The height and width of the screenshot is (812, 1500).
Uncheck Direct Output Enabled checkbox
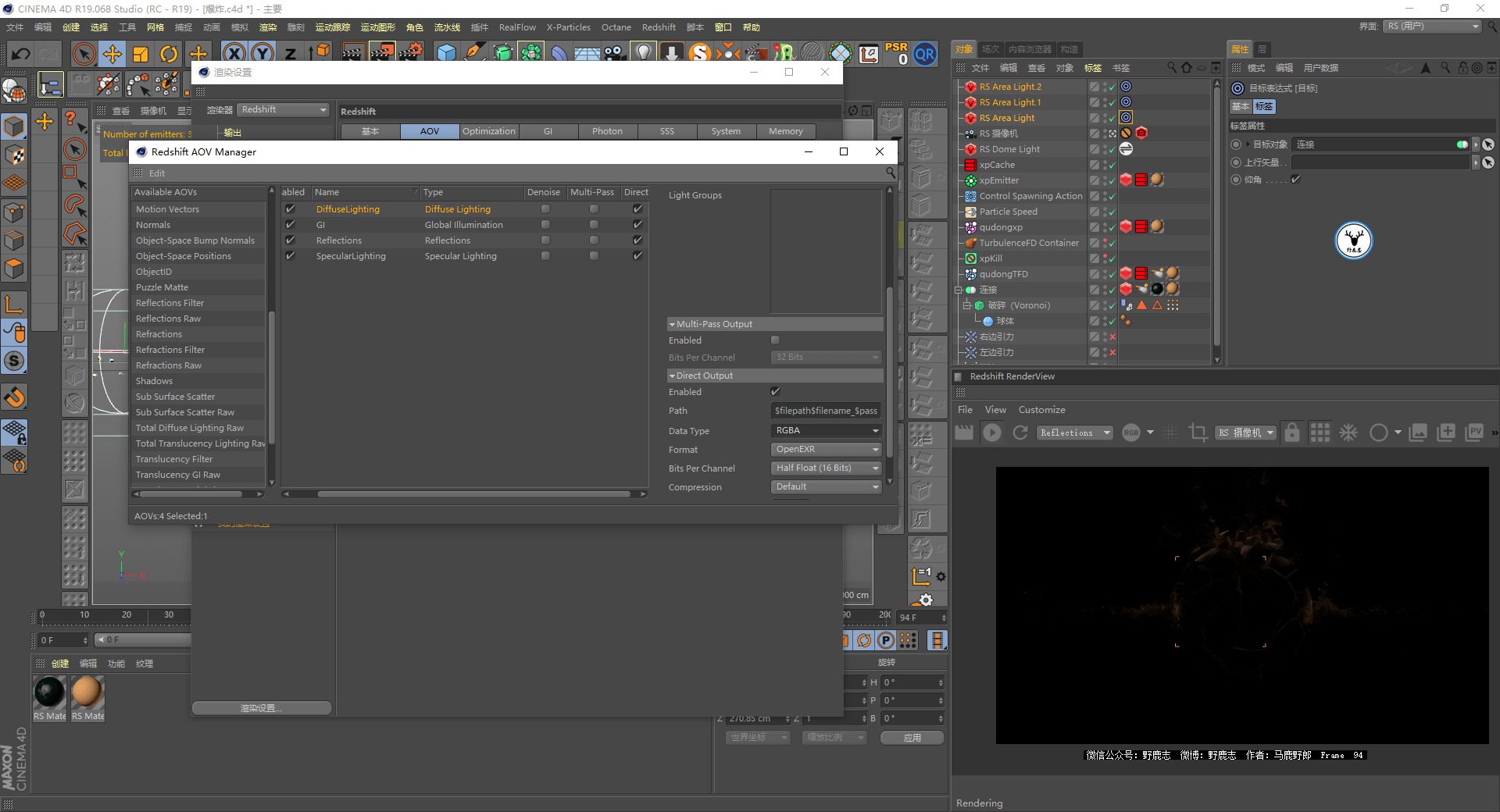point(775,392)
